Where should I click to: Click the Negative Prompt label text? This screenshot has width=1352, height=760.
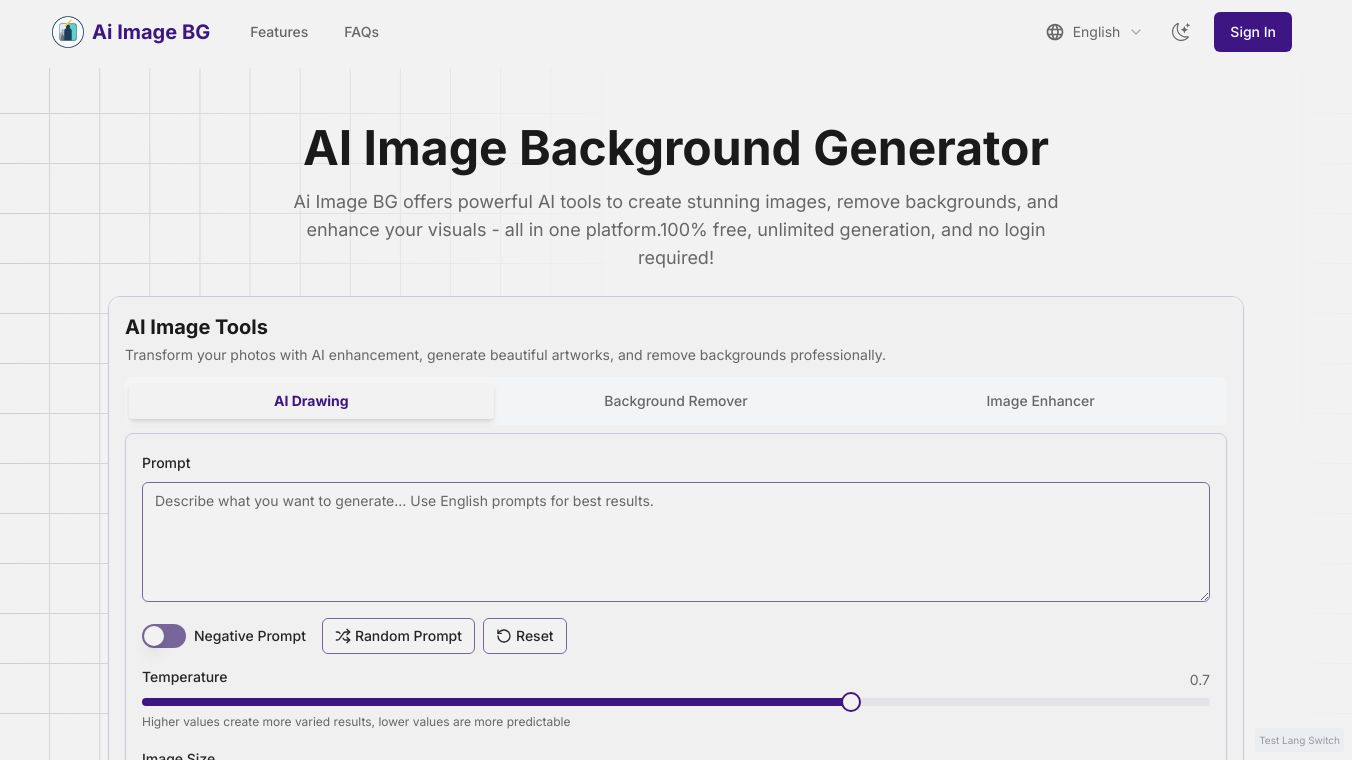coord(250,636)
